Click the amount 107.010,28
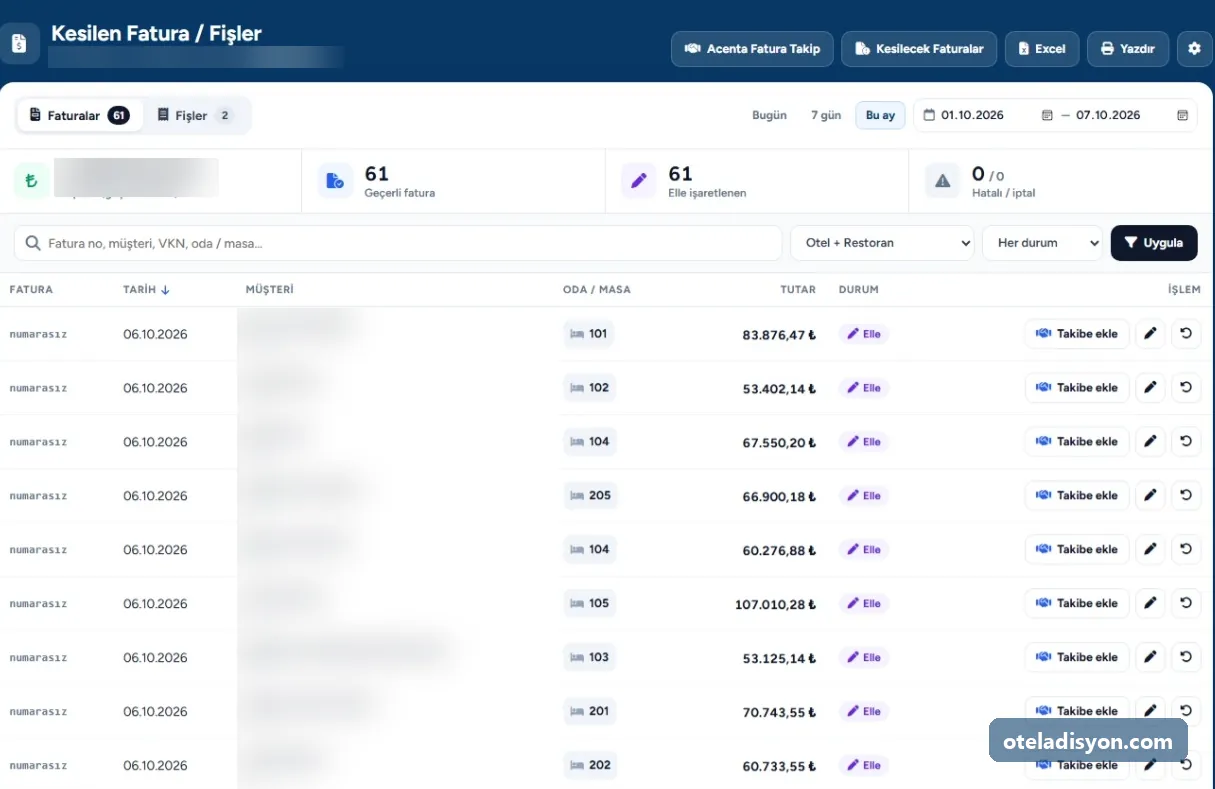This screenshot has width=1215, height=789. click(775, 604)
